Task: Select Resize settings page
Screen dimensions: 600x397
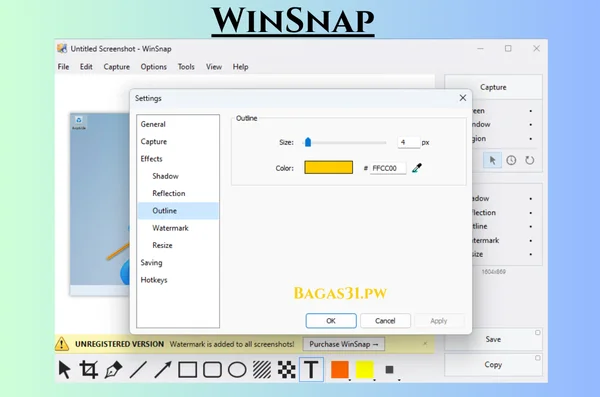Action: [x=178, y=245]
